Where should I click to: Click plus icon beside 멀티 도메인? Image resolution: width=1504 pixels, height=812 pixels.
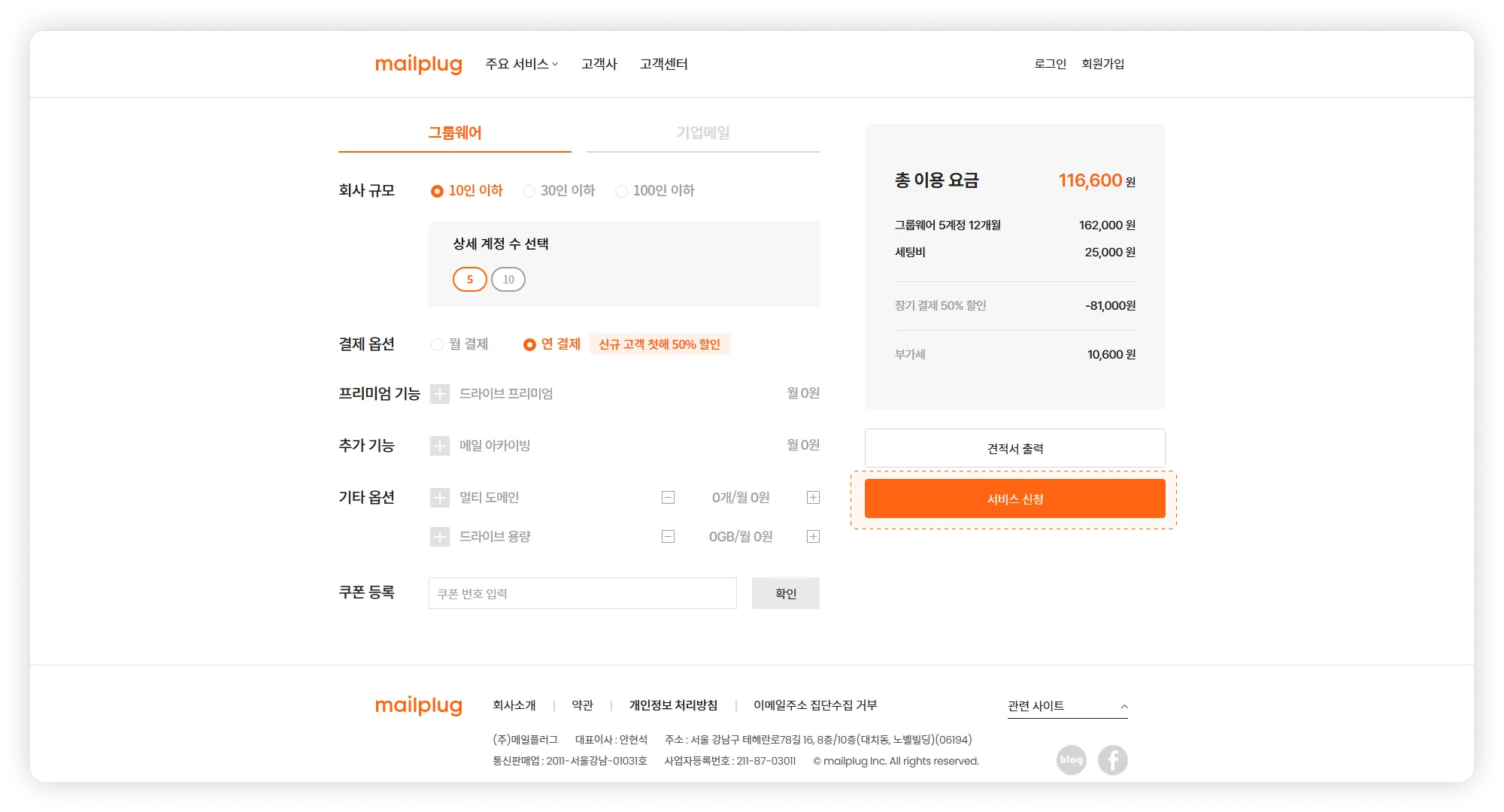tap(440, 498)
